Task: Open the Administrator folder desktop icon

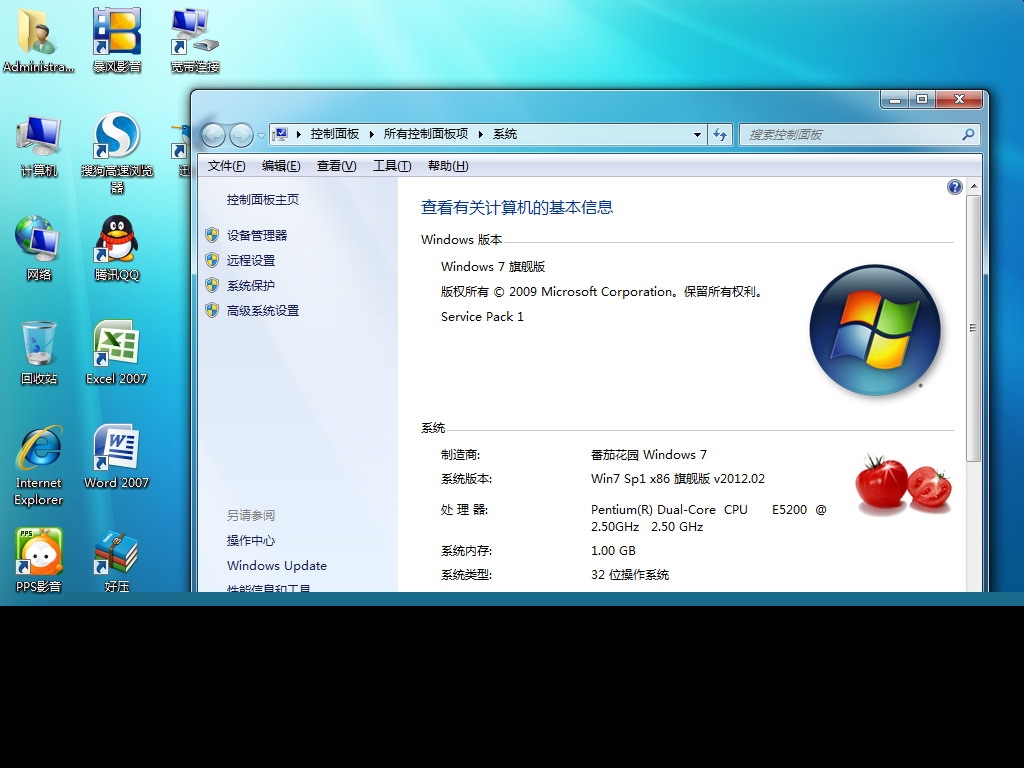Action: click(x=38, y=40)
